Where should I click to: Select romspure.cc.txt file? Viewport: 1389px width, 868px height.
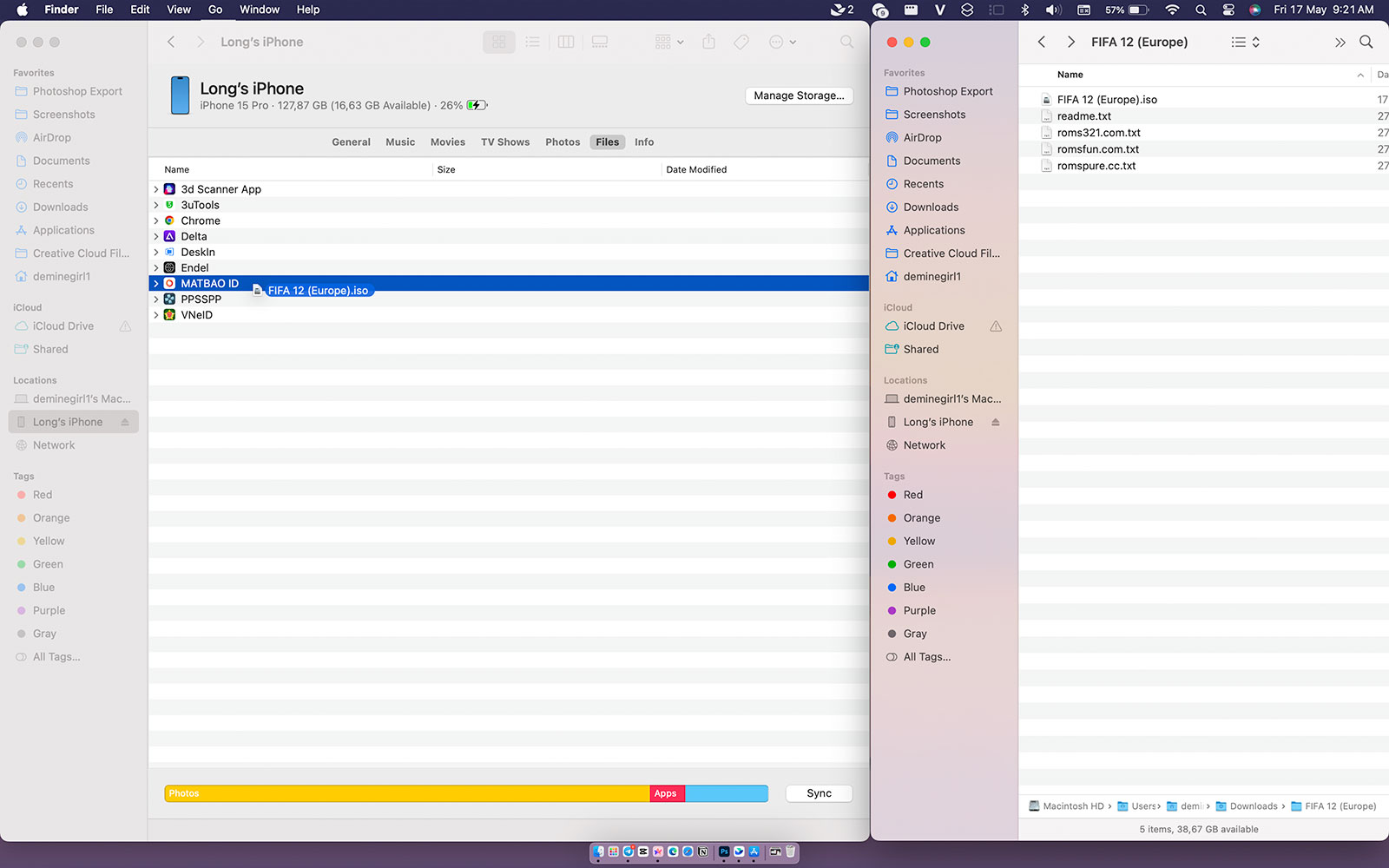point(1096,166)
